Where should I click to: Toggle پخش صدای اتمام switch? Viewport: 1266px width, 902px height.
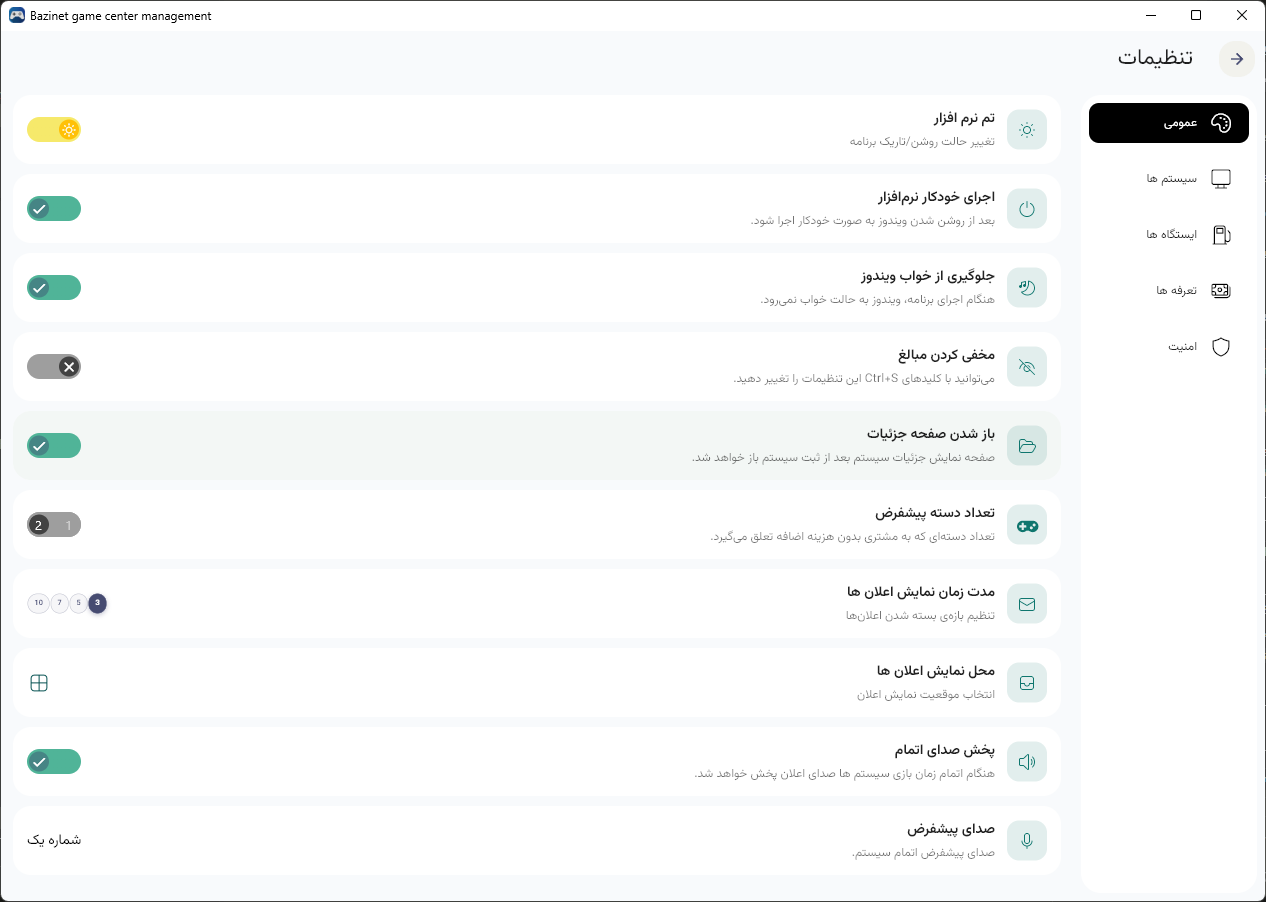(54, 761)
